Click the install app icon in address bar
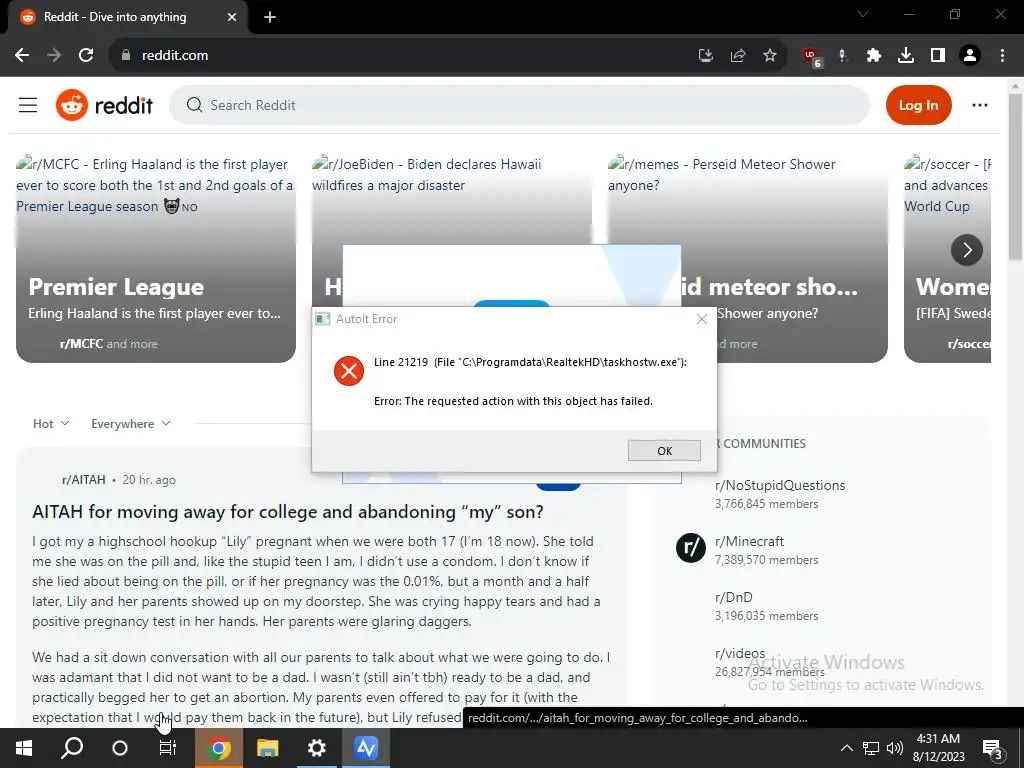This screenshot has width=1024, height=768. [705, 56]
